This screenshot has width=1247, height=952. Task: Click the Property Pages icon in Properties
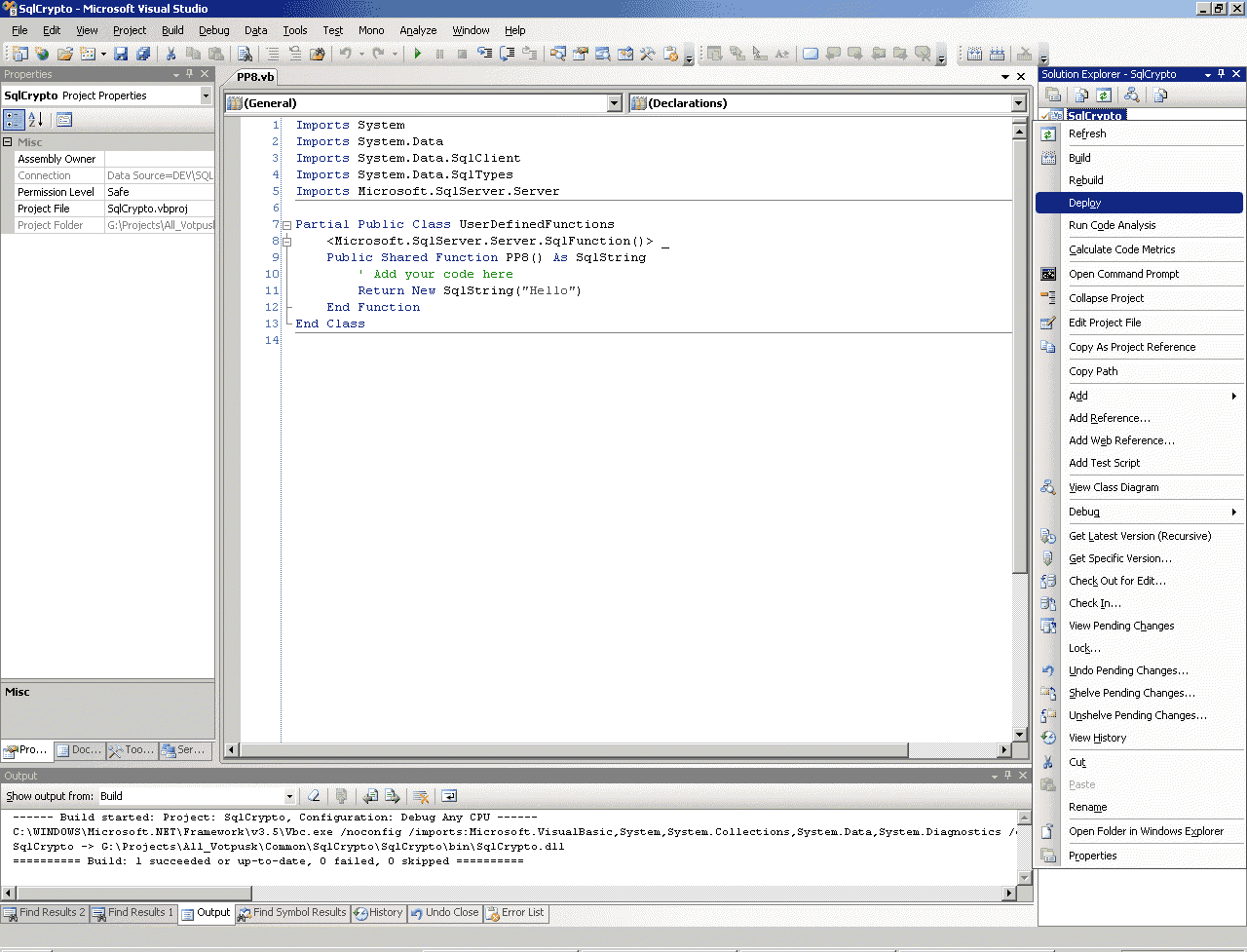coord(64,120)
